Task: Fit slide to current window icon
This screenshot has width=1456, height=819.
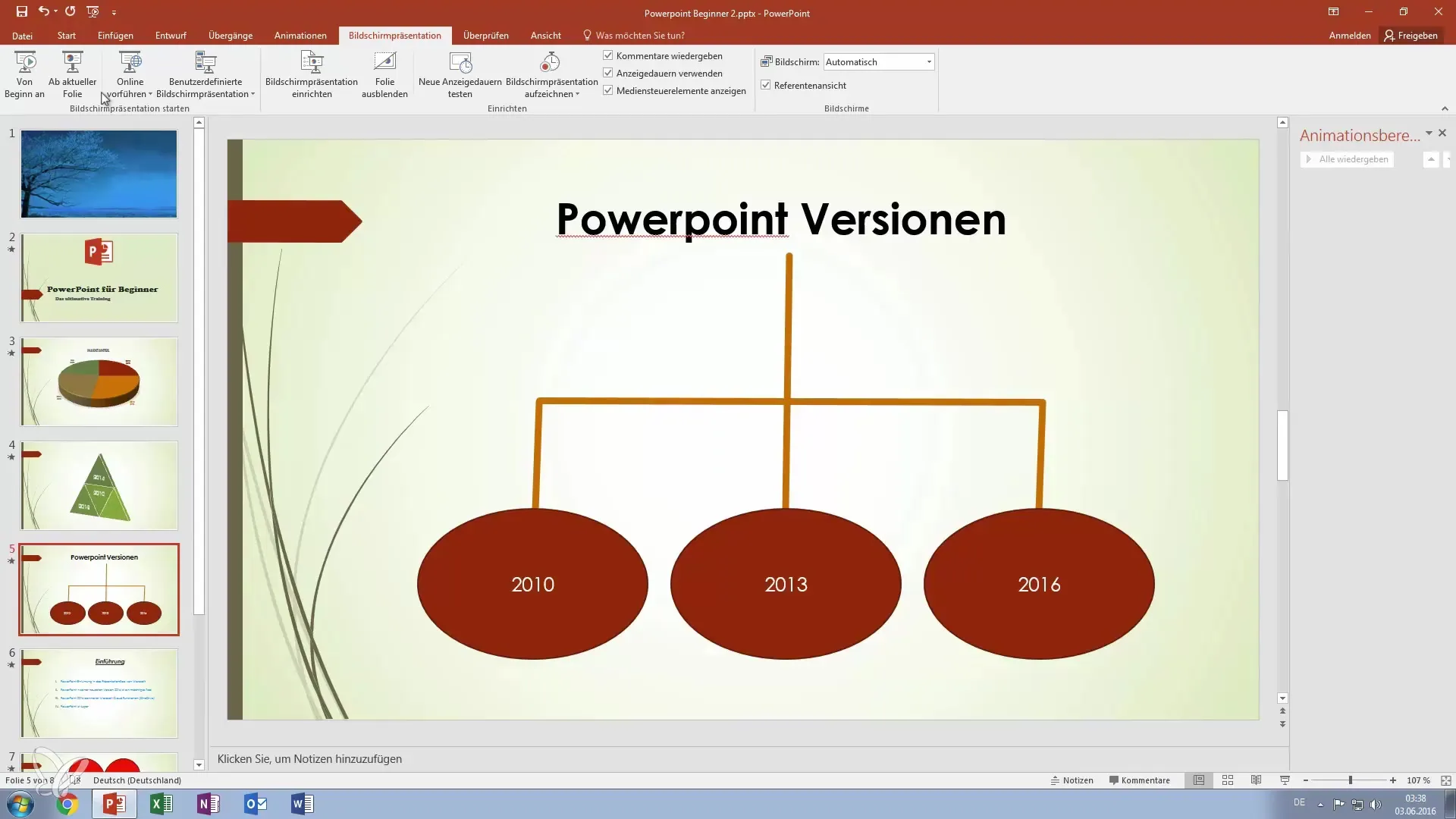Action: point(1446,780)
